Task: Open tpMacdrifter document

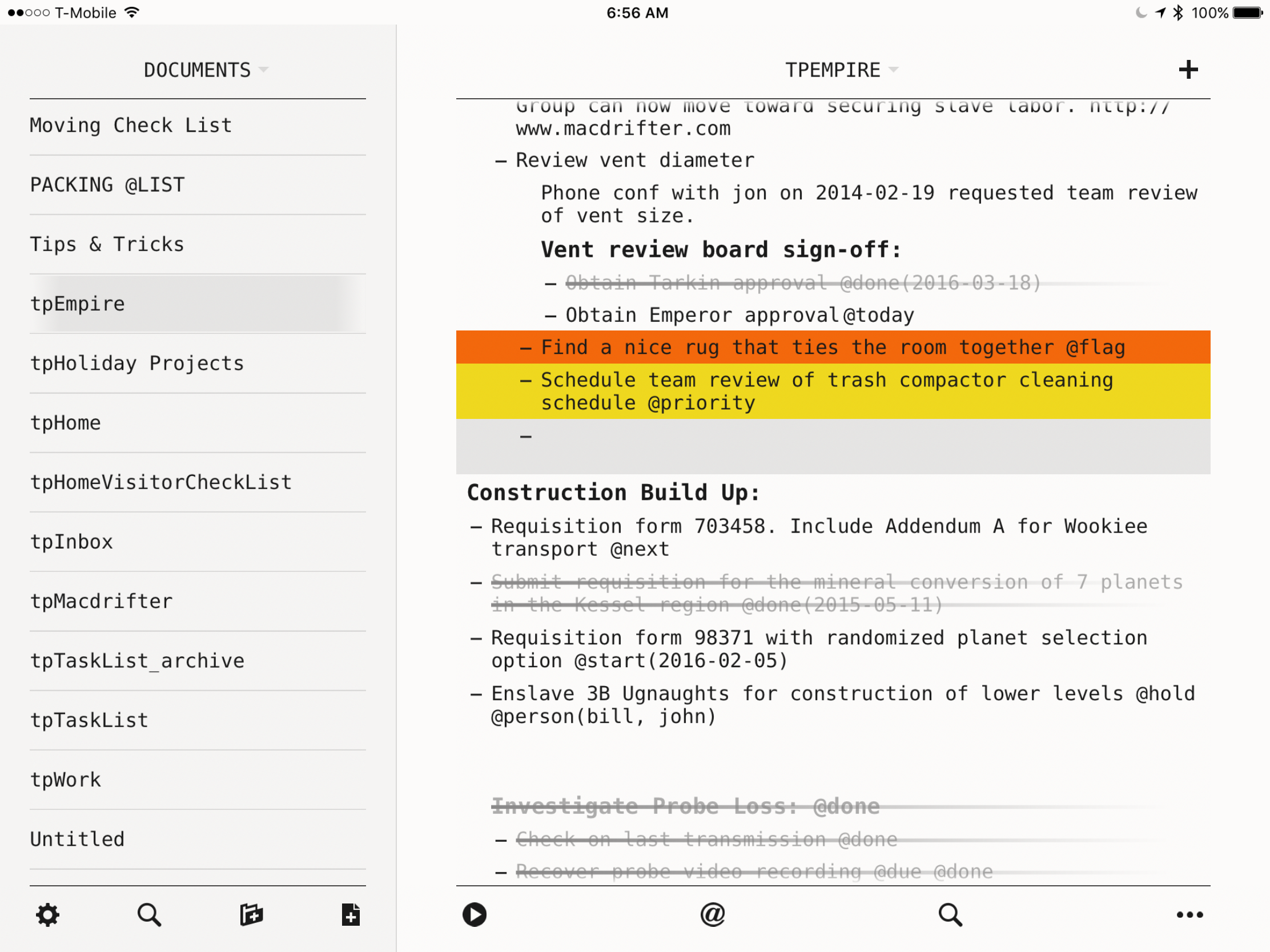Action: 198,602
